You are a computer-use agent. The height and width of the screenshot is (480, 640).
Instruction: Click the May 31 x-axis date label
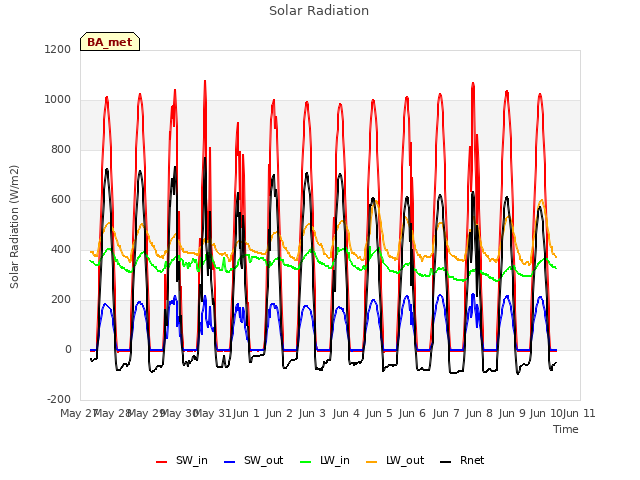coord(212,413)
